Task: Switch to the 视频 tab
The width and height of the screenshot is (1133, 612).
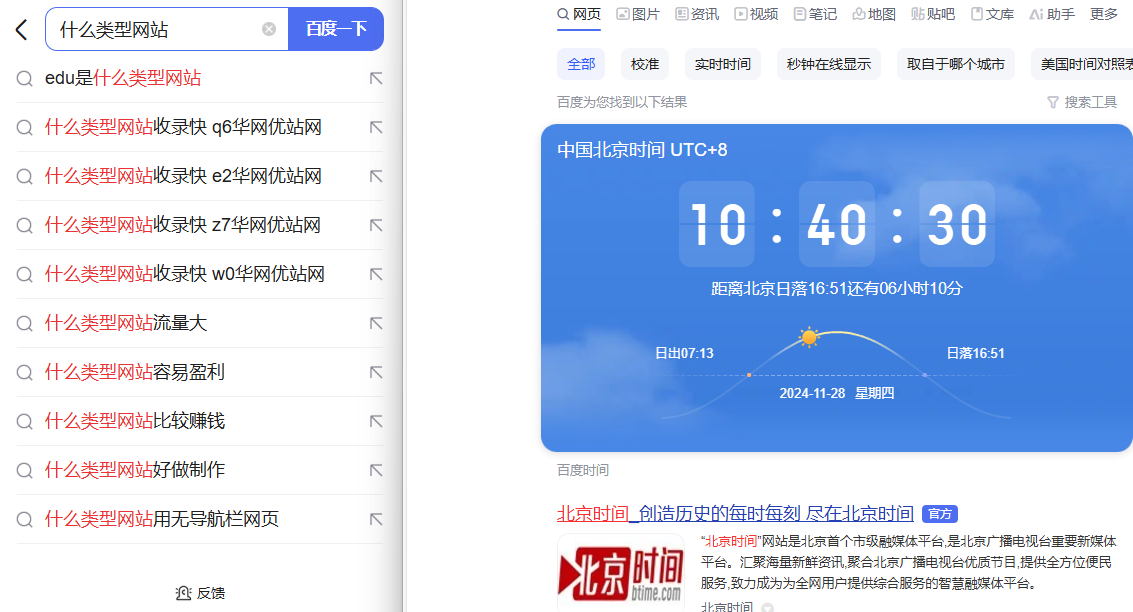Action: pos(757,14)
